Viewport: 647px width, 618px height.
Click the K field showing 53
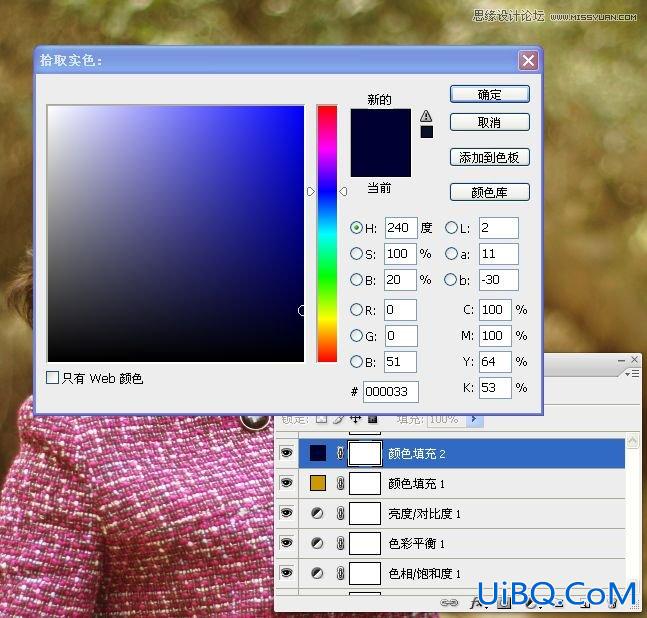(495, 388)
